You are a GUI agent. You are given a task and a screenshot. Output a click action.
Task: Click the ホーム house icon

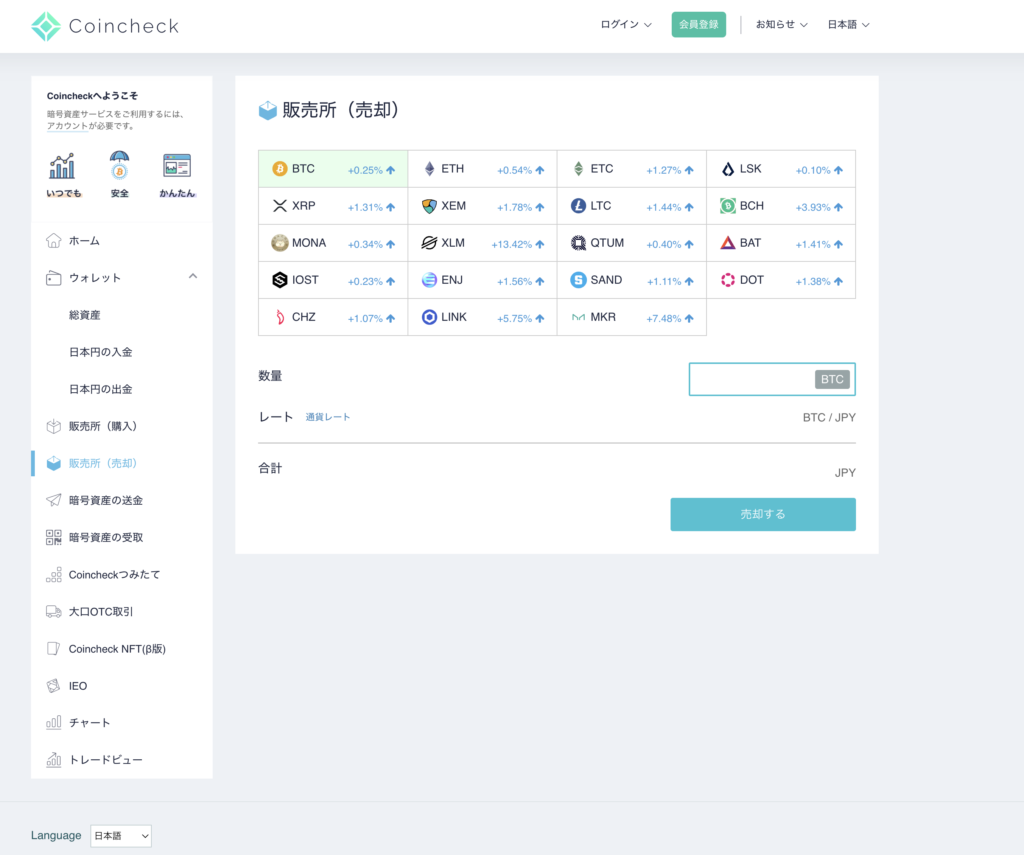[54, 240]
